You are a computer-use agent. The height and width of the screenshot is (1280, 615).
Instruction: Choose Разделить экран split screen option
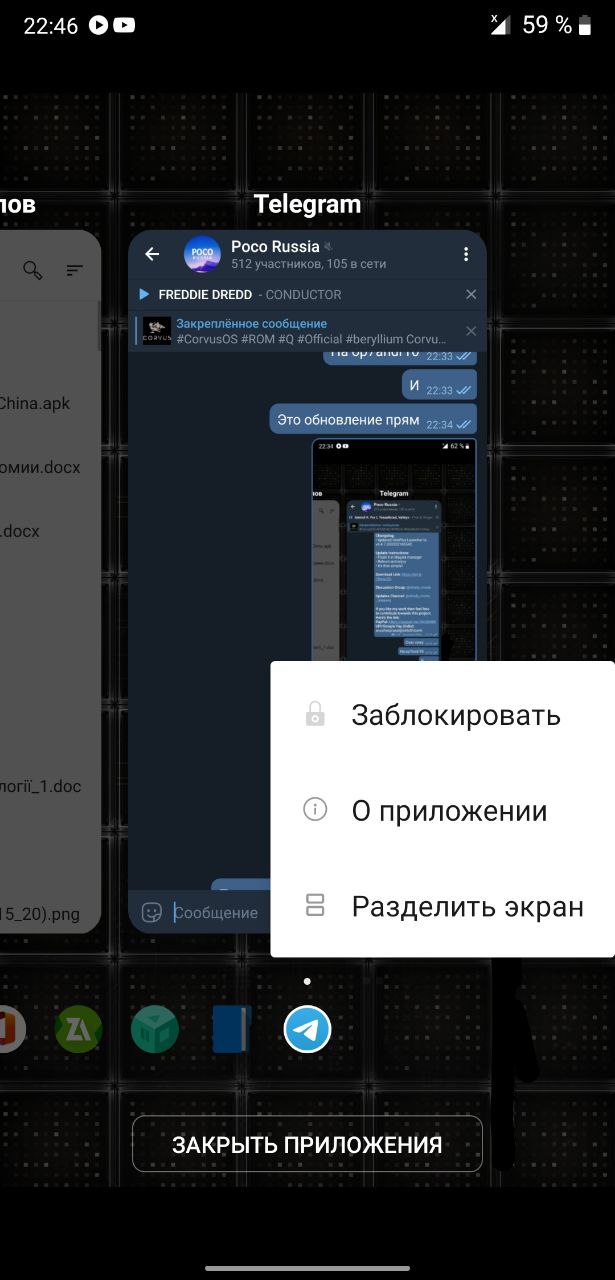coord(442,907)
